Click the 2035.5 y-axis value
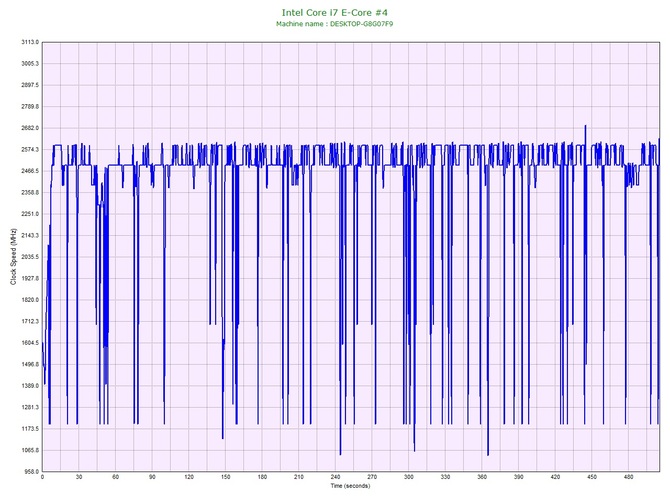 [30, 257]
